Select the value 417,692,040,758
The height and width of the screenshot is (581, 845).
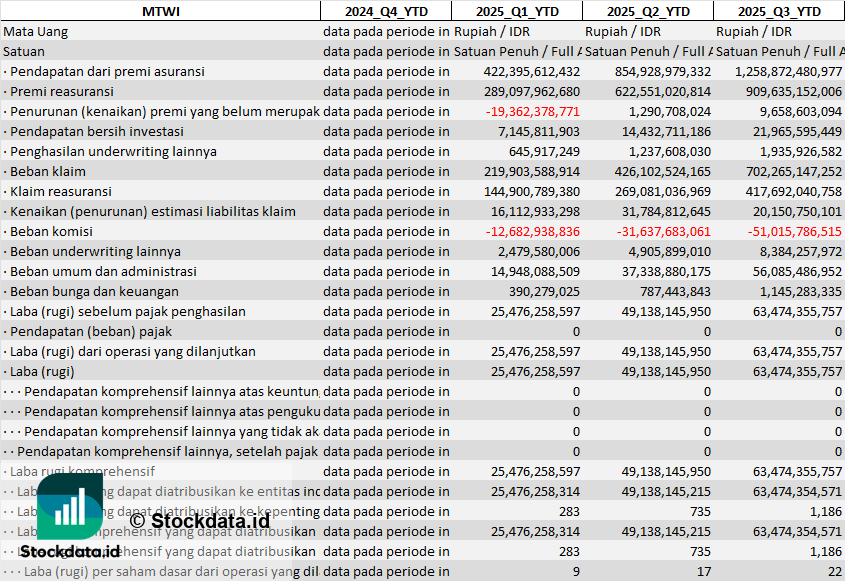pyautogui.click(x=794, y=191)
